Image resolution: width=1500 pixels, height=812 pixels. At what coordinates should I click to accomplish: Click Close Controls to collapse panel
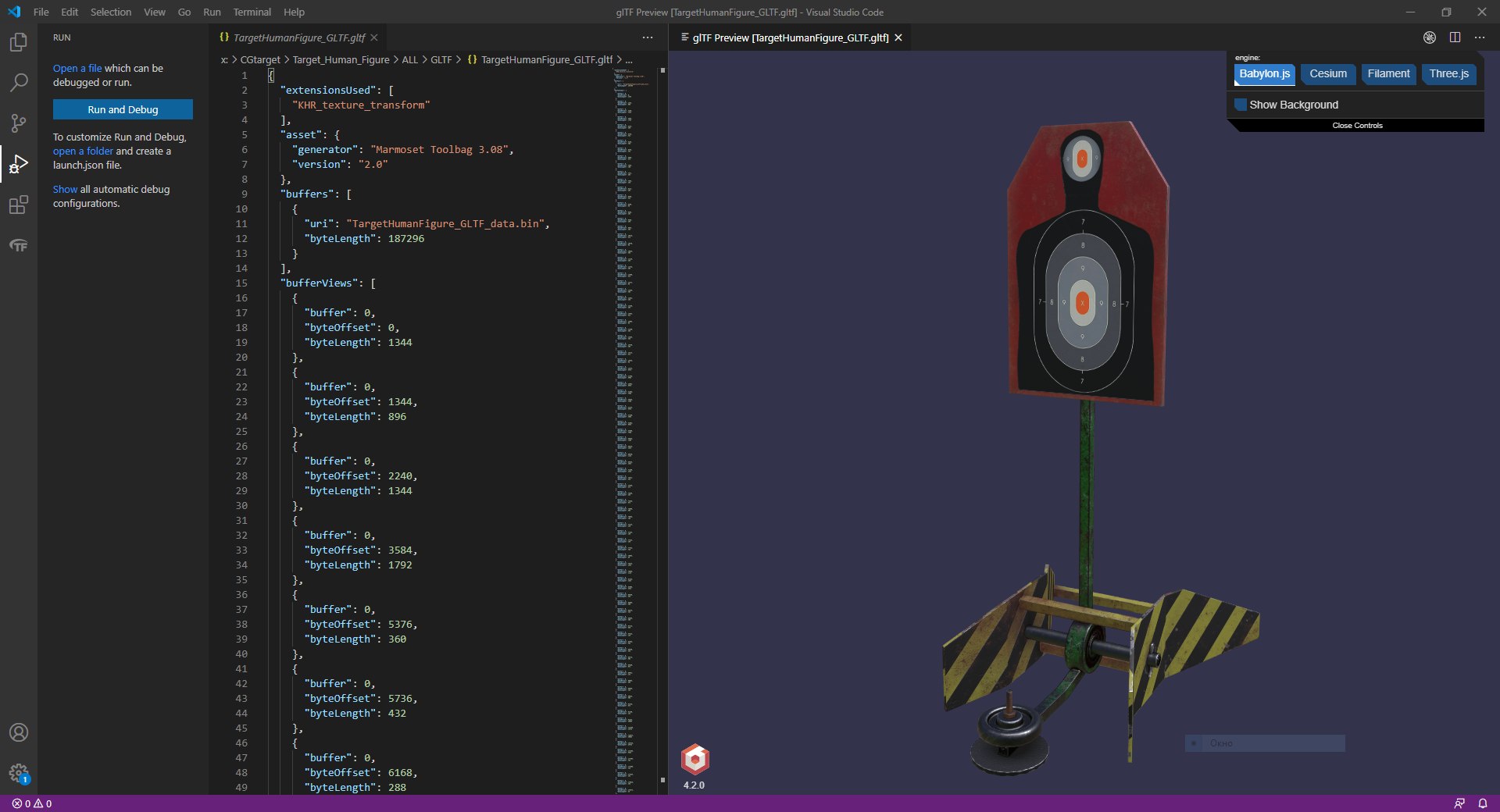tap(1357, 126)
